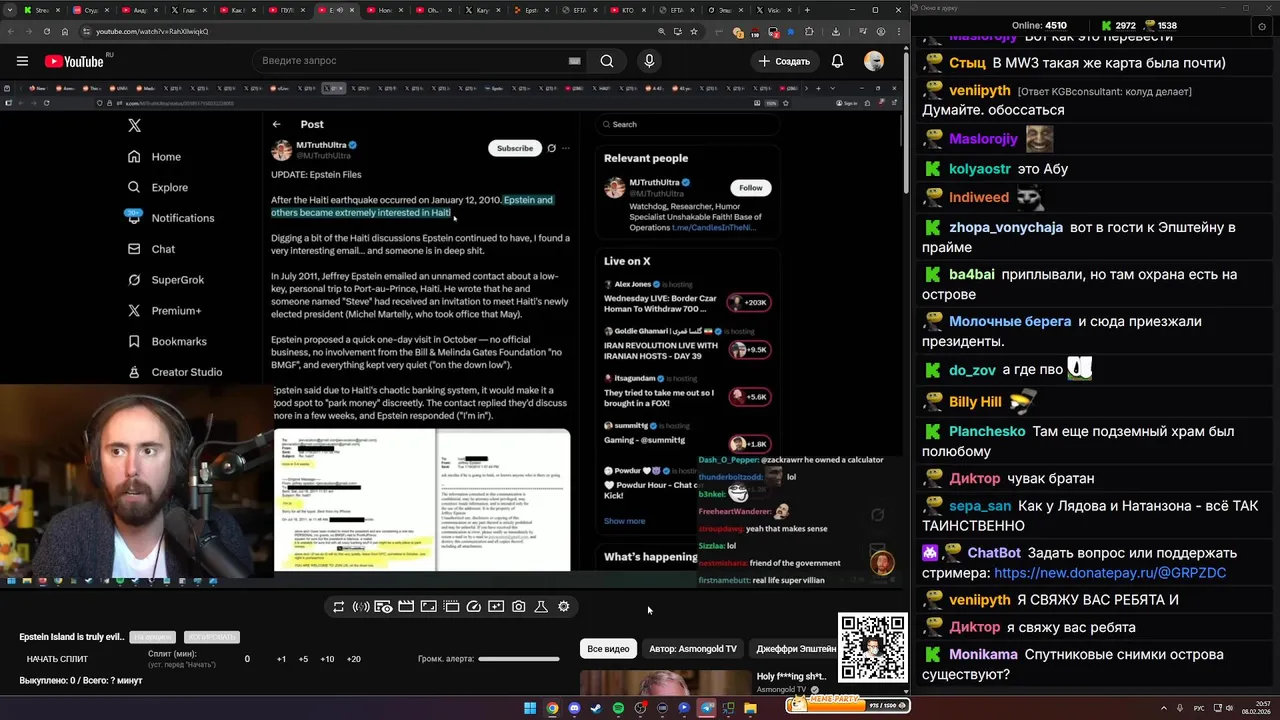Click the dotted-window icon in player toolbar

451,607
